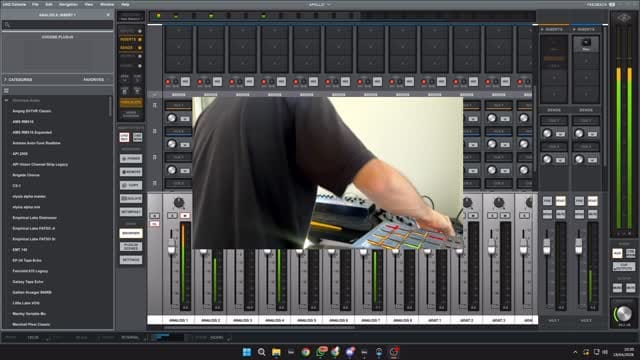
Task: Toggle the MUTE output button
Action: pyautogui.click(x=631, y=288)
